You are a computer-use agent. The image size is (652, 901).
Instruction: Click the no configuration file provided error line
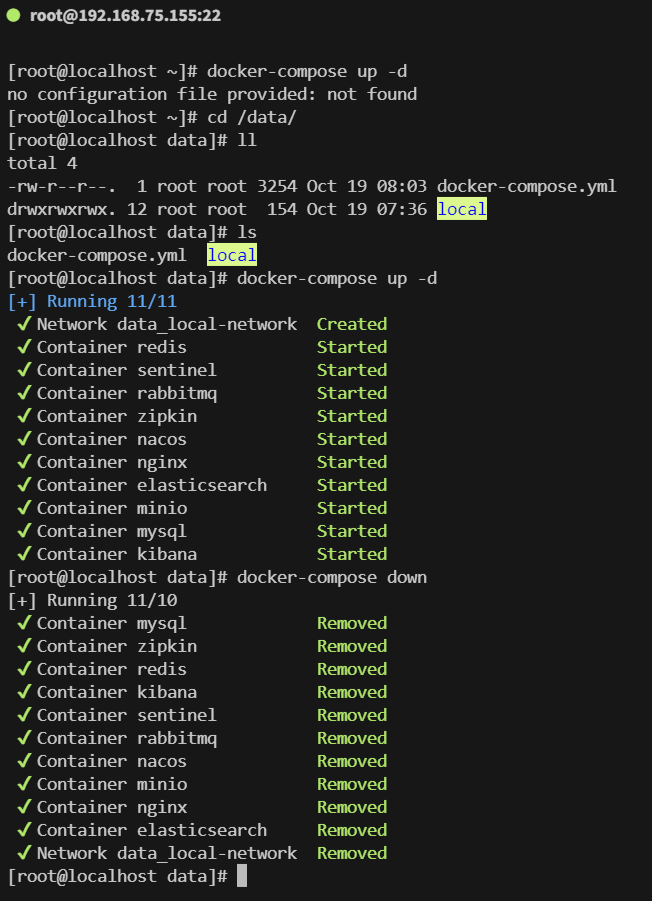tap(212, 94)
